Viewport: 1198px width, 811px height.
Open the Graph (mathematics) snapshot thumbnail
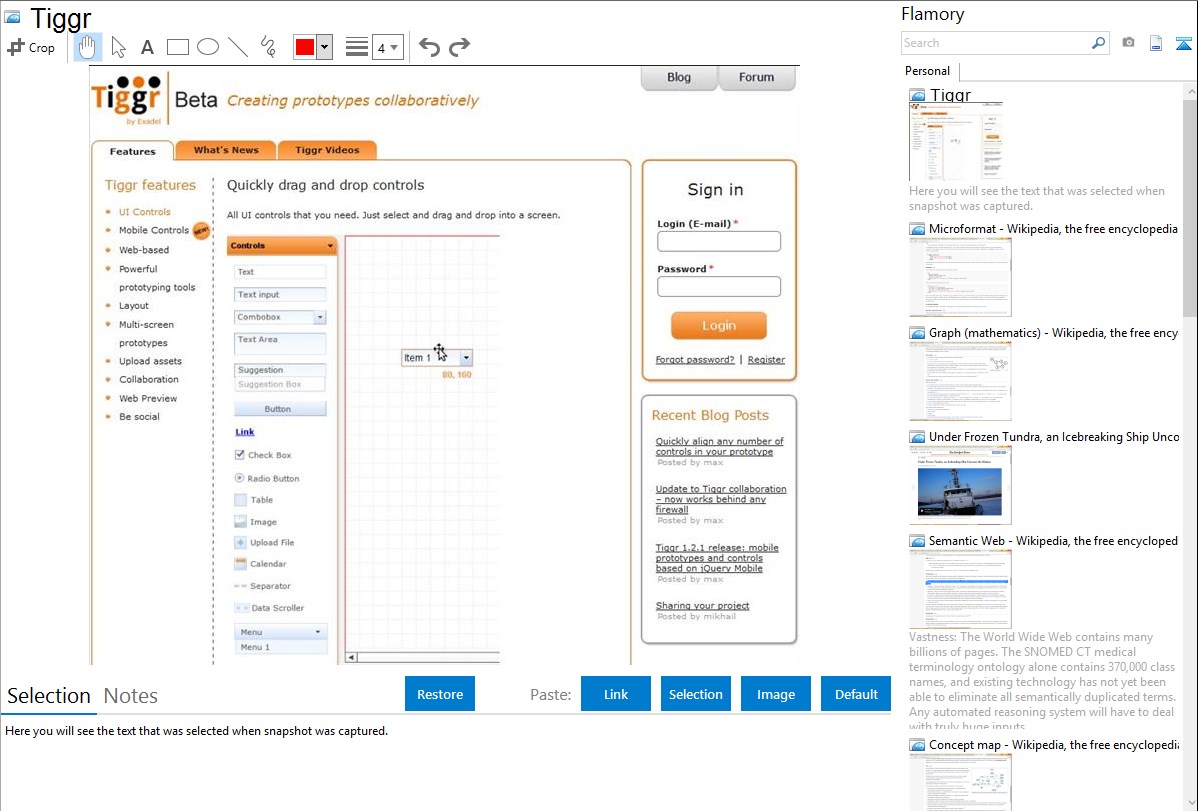(x=960, y=381)
